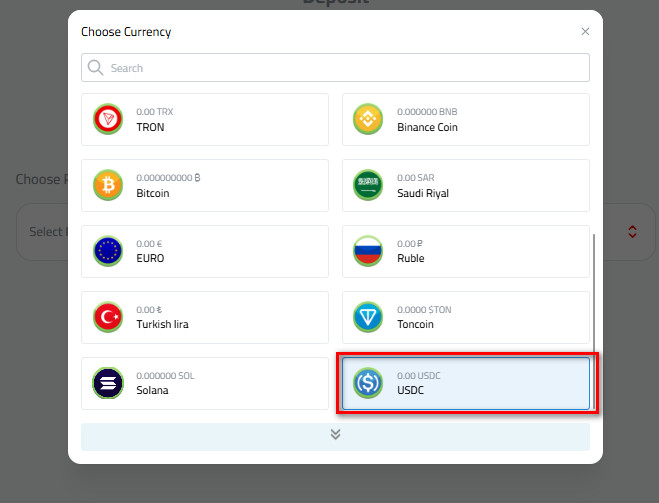Click the search magnifier icon
The height and width of the screenshot is (503, 659).
(95, 68)
